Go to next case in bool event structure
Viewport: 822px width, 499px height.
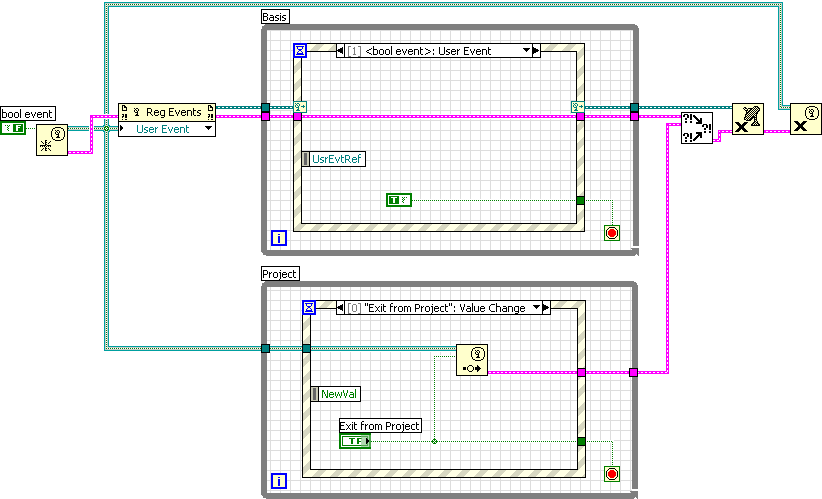click(x=536, y=51)
